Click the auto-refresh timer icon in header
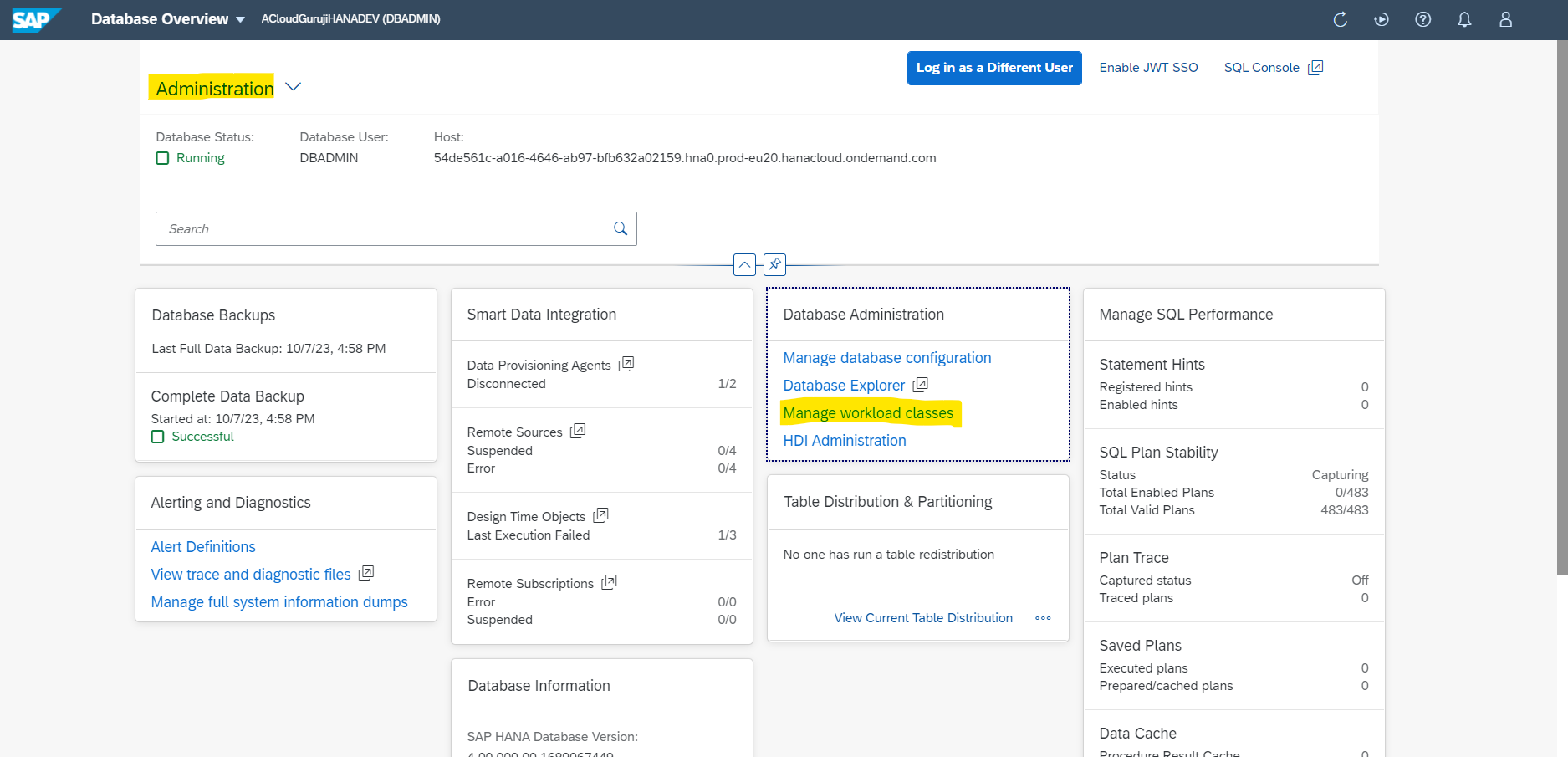Screen dimensions: 1568x757 click(1382, 19)
